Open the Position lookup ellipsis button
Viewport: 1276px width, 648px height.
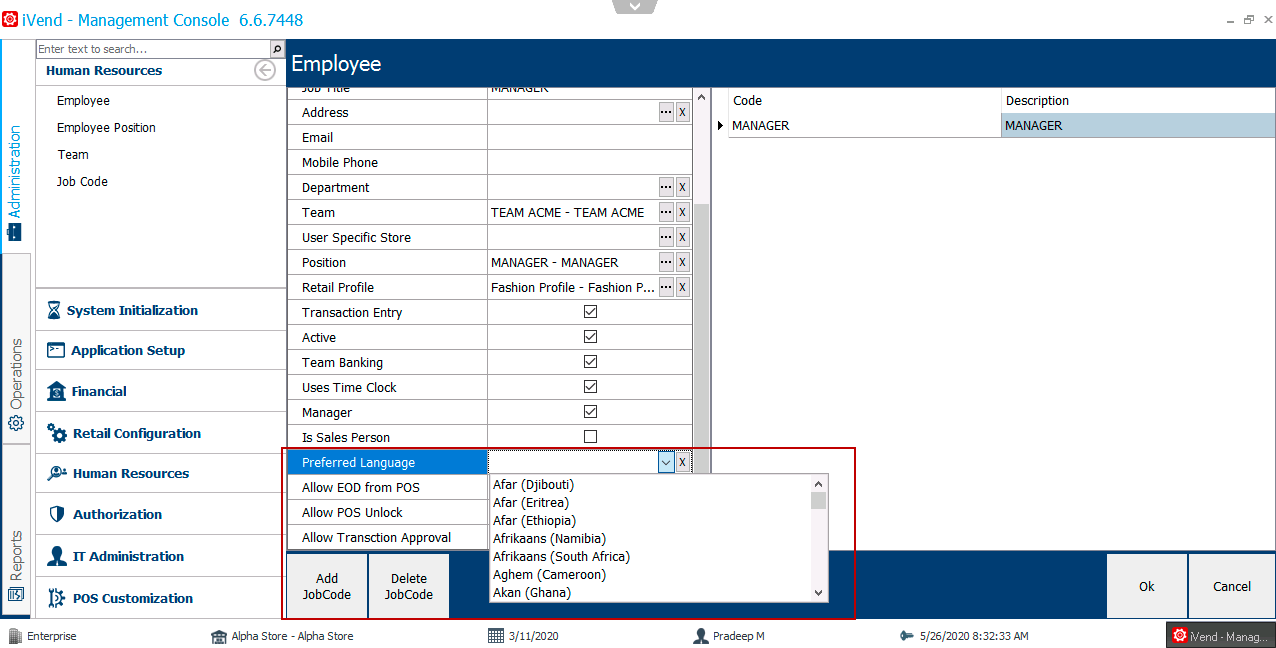pyautogui.click(x=666, y=263)
